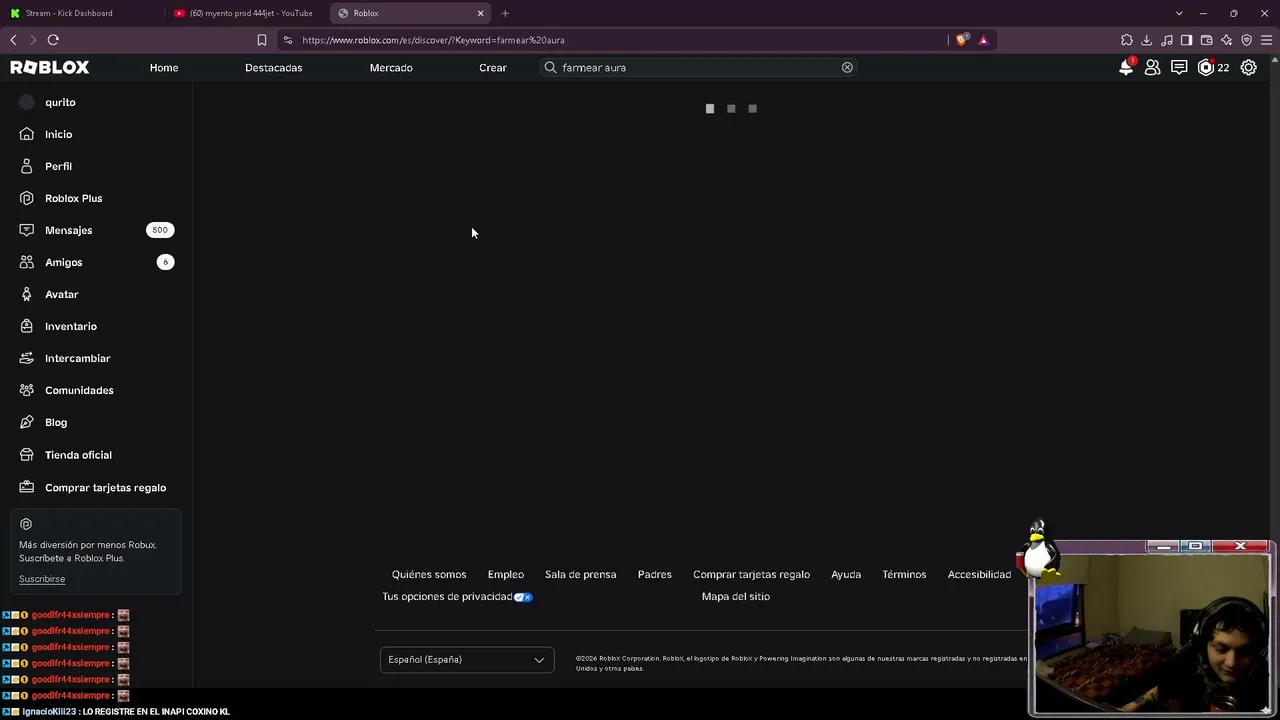Open Quiénes somos footer link
This screenshot has width=1280, height=720.
pyautogui.click(x=429, y=575)
